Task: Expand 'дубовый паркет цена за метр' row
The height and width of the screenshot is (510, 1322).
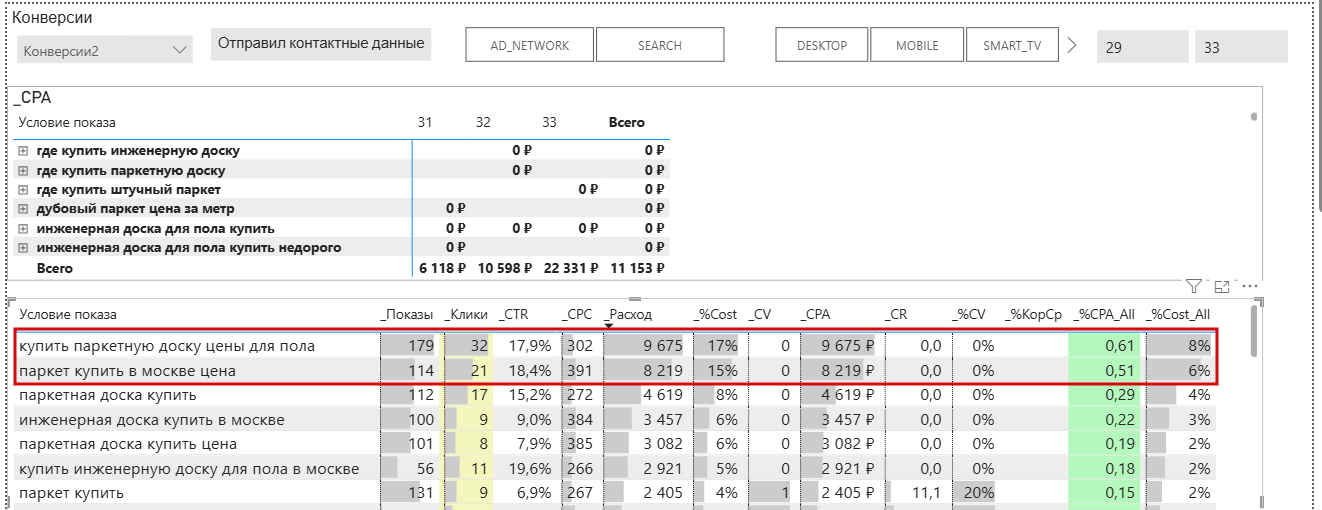Action: pos(23,209)
